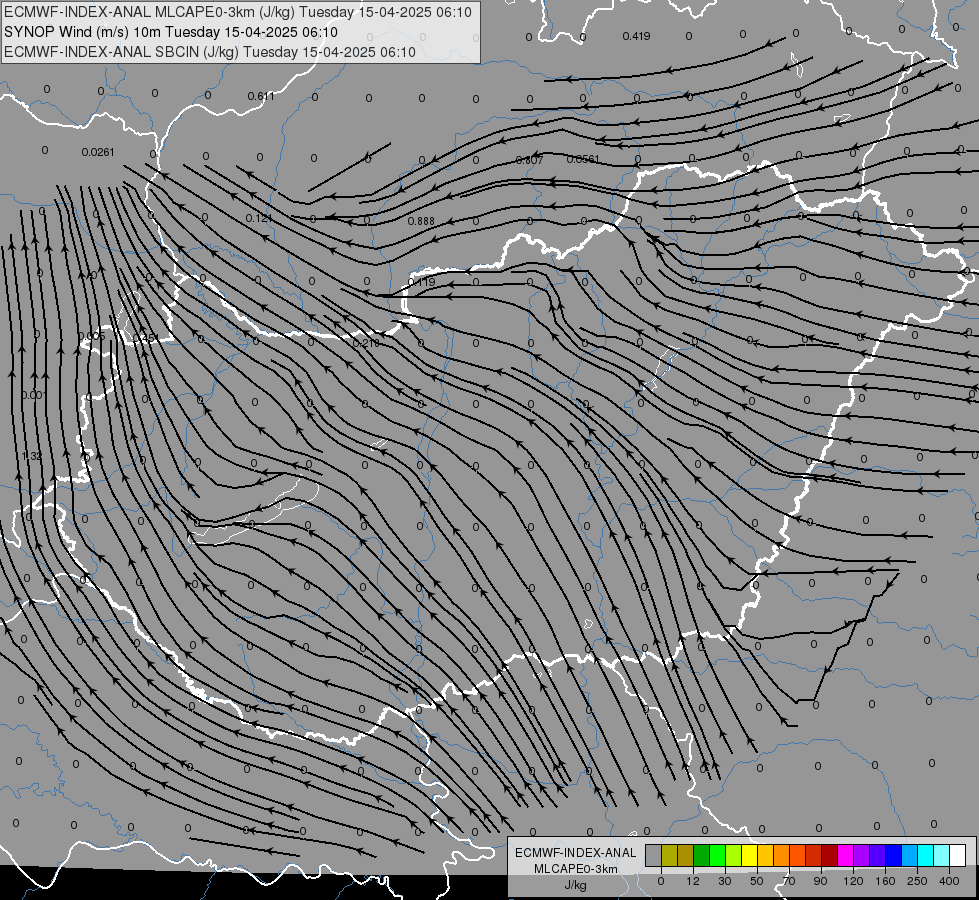Click the map value 0.218
The image size is (979, 900).
(x=367, y=343)
